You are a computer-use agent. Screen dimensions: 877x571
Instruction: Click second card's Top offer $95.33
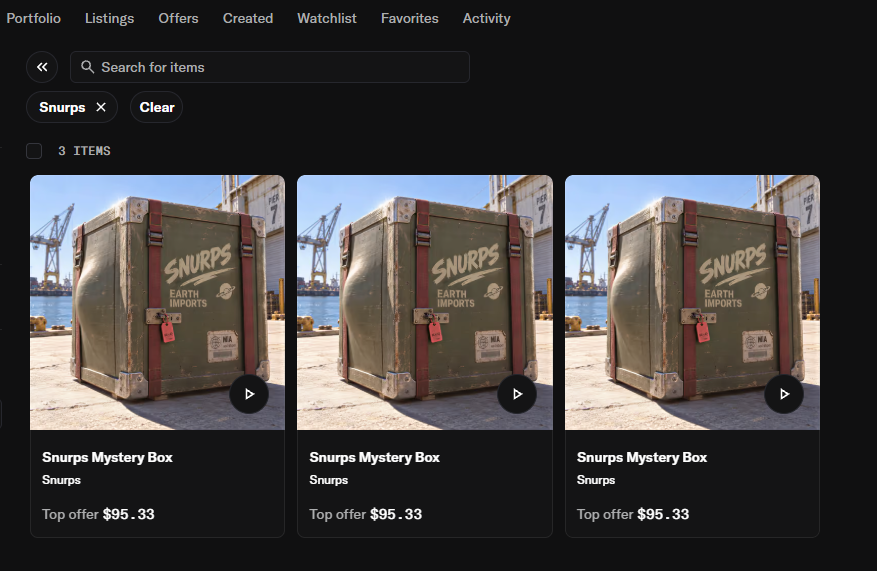click(x=366, y=514)
